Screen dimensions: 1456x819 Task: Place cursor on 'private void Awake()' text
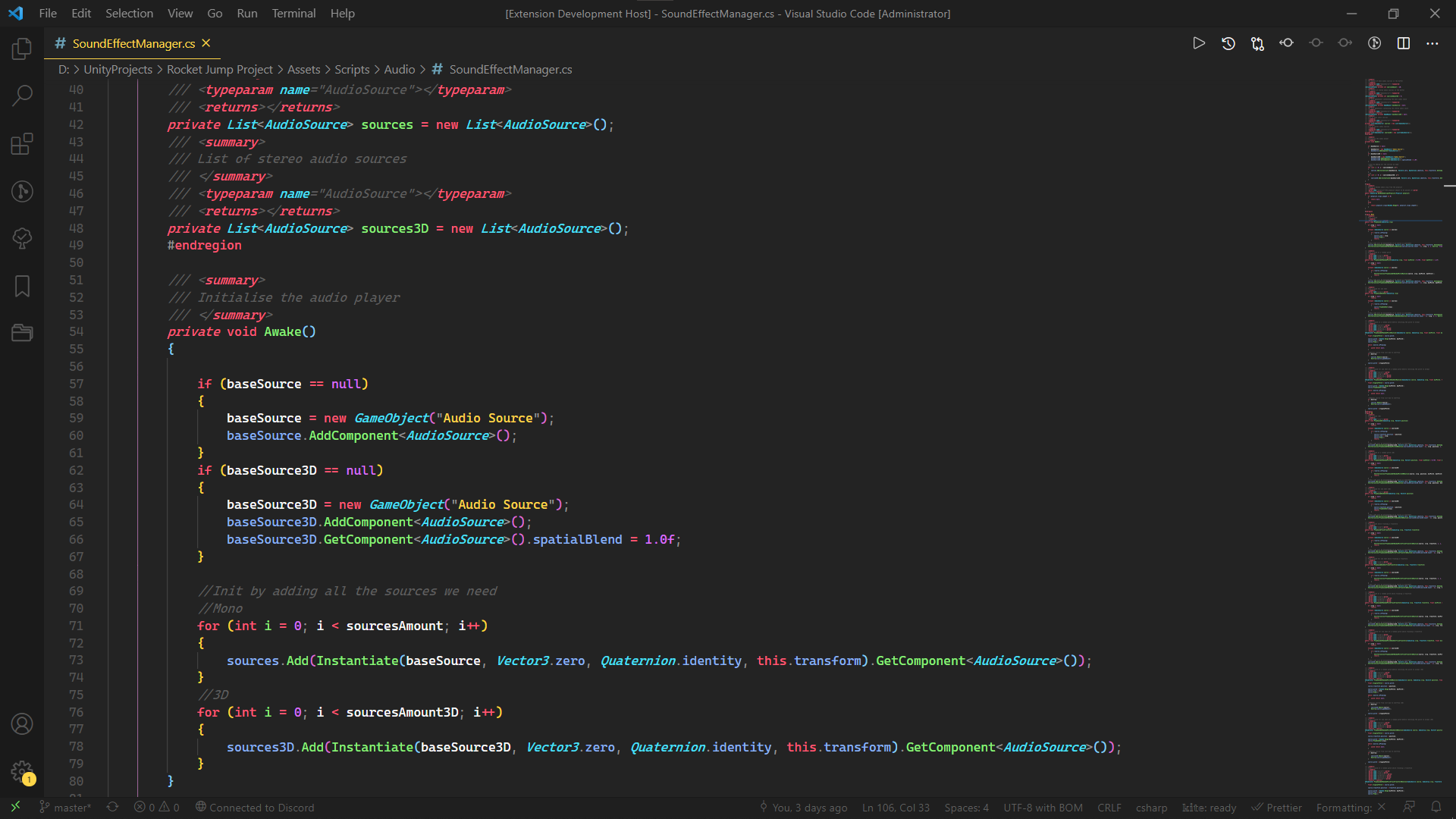(241, 331)
